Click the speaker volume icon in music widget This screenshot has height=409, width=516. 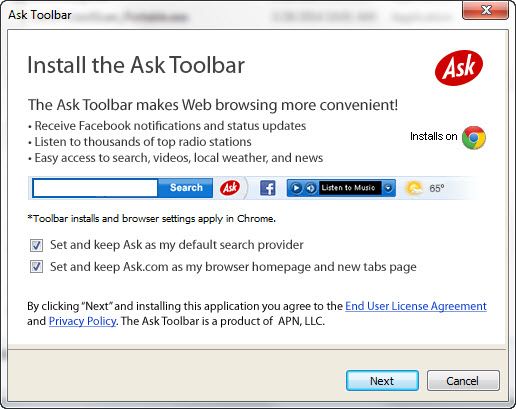(x=310, y=188)
